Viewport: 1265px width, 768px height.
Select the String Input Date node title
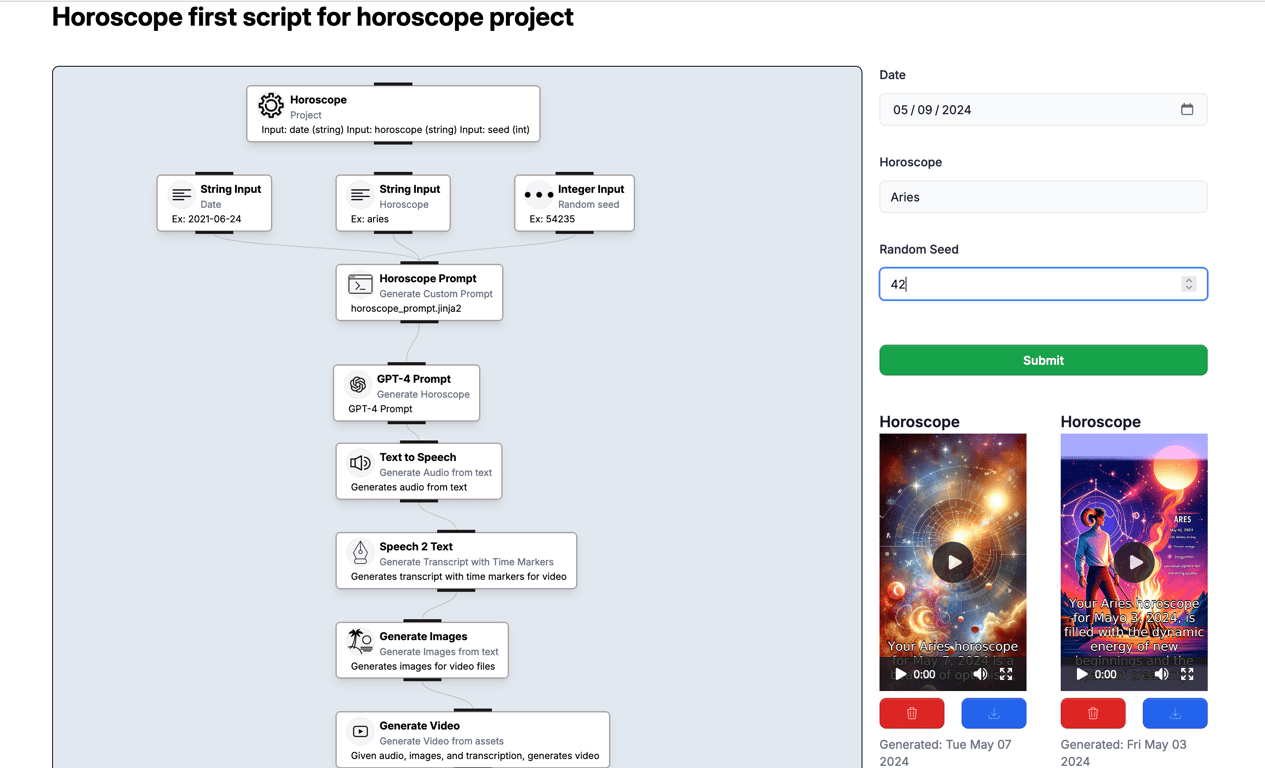click(230, 189)
